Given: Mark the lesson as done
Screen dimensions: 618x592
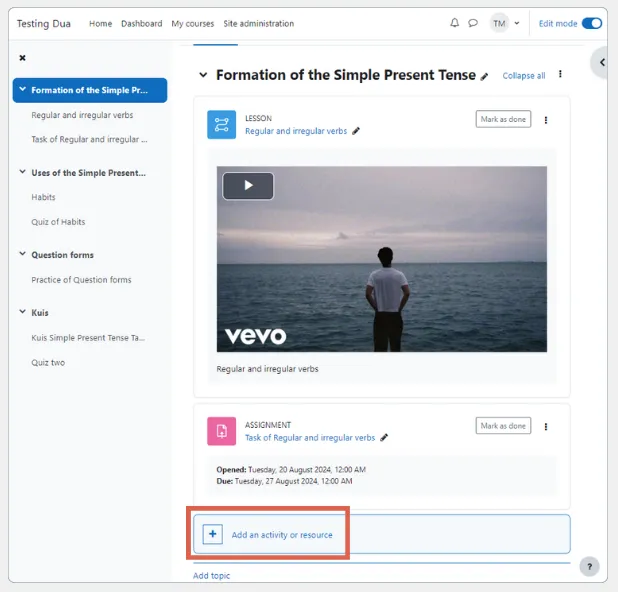Looking at the screenshot, I should (503, 119).
